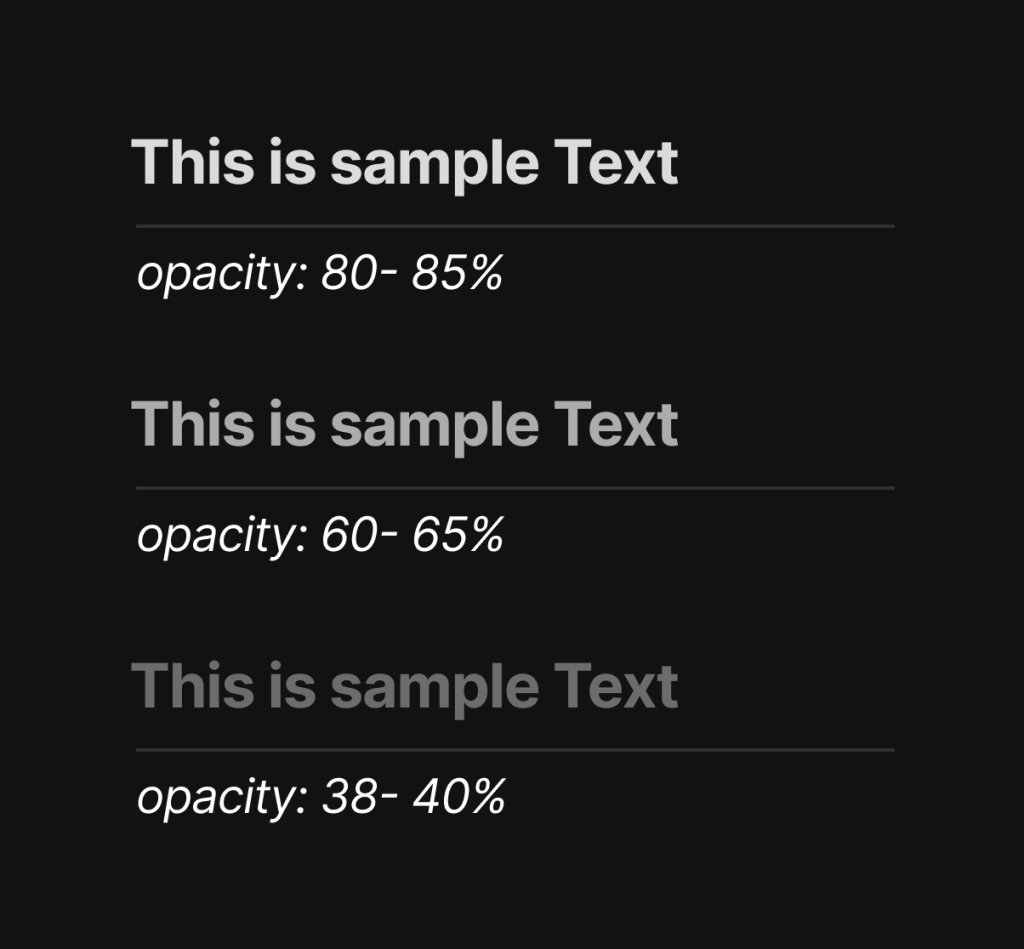Click the word 'This' in the dimmest heading
The height and width of the screenshot is (949, 1024).
pyautogui.click(x=193, y=685)
